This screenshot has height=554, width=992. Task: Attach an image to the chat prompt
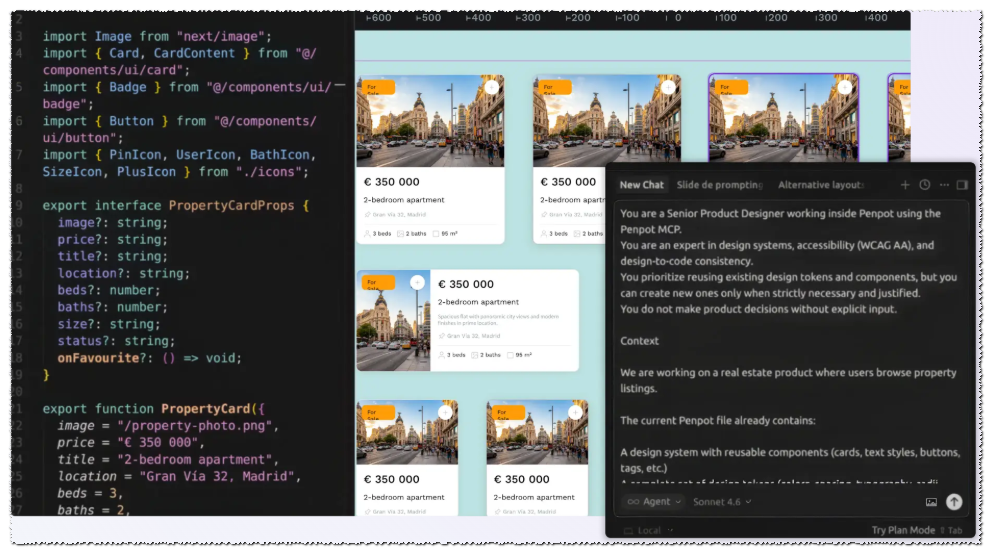(931, 502)
